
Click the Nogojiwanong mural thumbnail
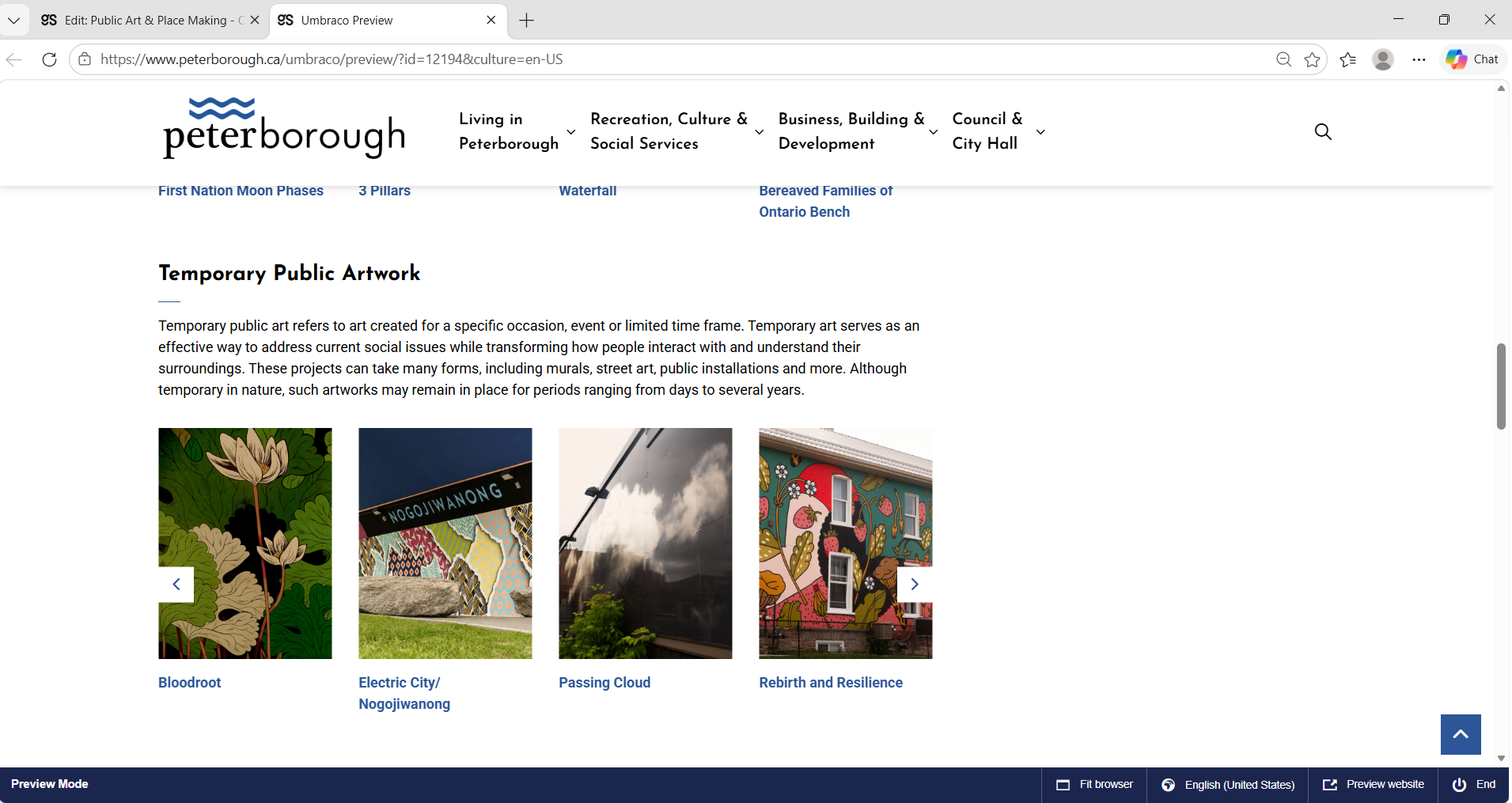tap(445, 544)
